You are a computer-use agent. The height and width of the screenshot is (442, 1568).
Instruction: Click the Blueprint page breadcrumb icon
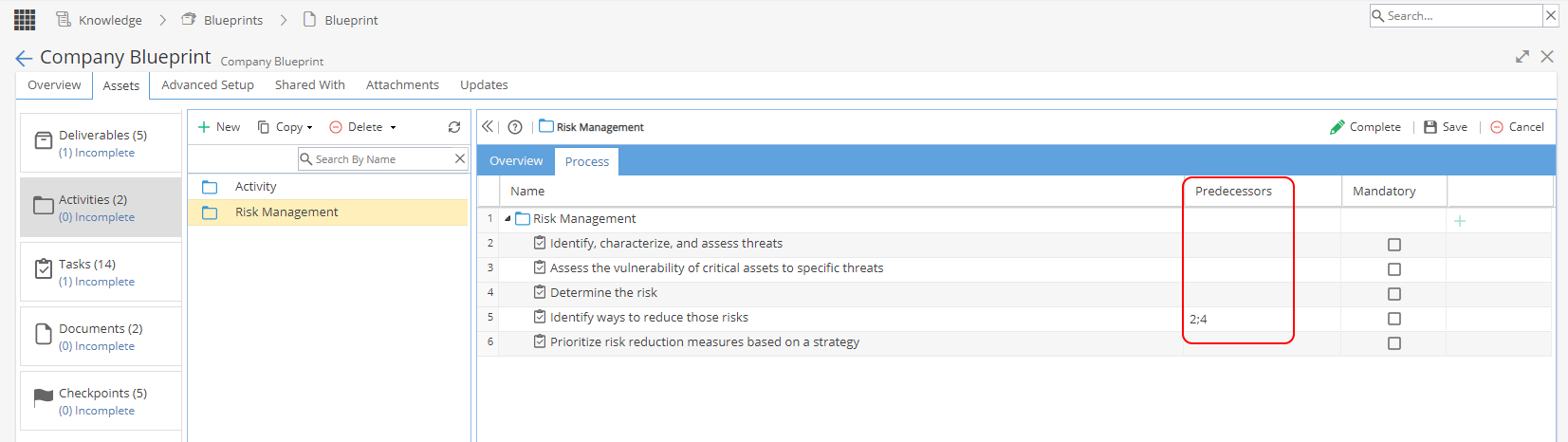(x=309, y=19)
